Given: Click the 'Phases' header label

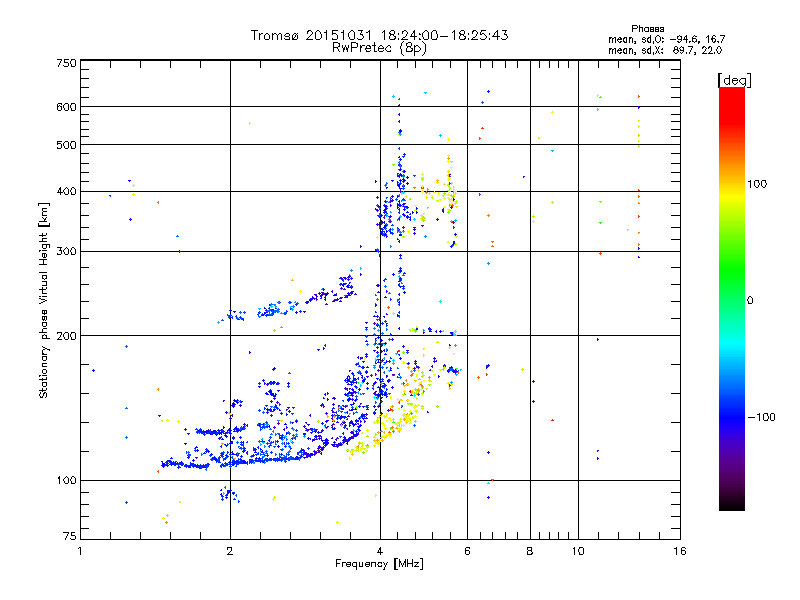Looking at the screenshot, I should tap(647, 29).
